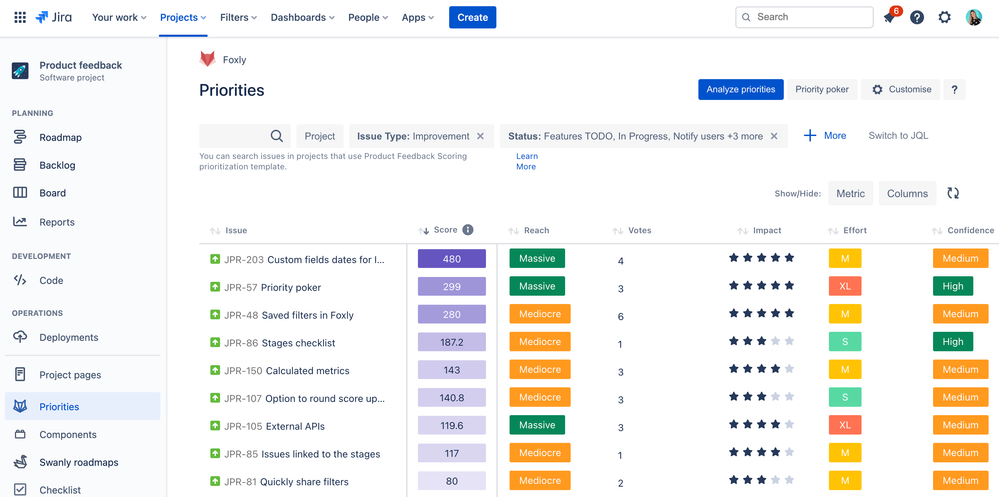This screenshot has width=999, height=497.
Task: Click Analyze priorities button
Action: tap(741, 90)
